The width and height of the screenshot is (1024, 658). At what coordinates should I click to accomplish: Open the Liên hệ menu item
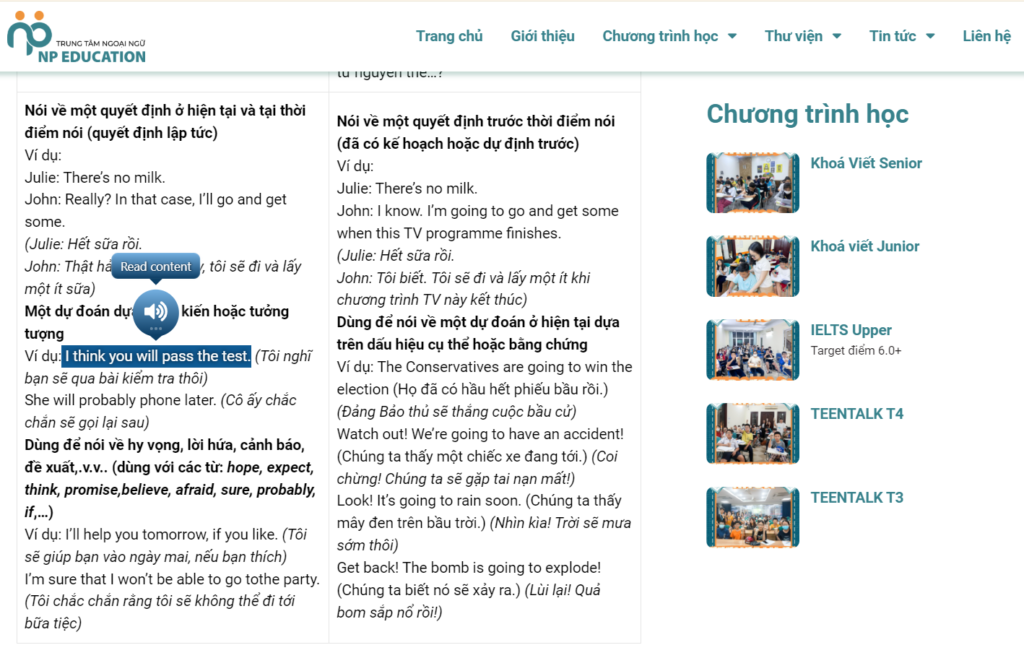pyautogui.click(x=986, y=36)
